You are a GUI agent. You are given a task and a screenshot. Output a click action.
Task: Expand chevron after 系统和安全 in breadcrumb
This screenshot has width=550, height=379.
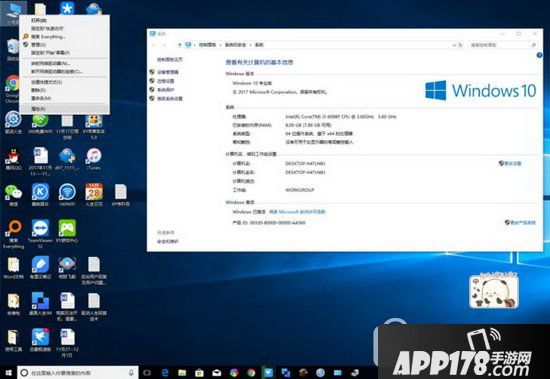[x=250, y=45]
